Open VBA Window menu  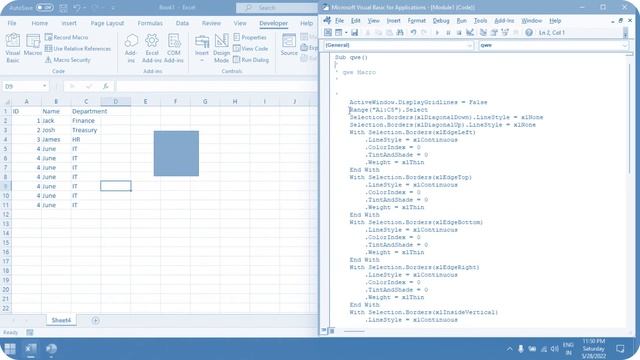pos(531,21)
